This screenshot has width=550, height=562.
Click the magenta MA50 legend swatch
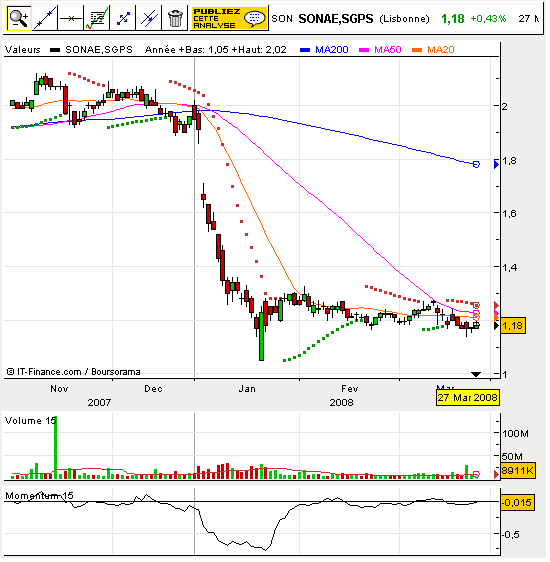pyautogui.click(x=364, y=50)
